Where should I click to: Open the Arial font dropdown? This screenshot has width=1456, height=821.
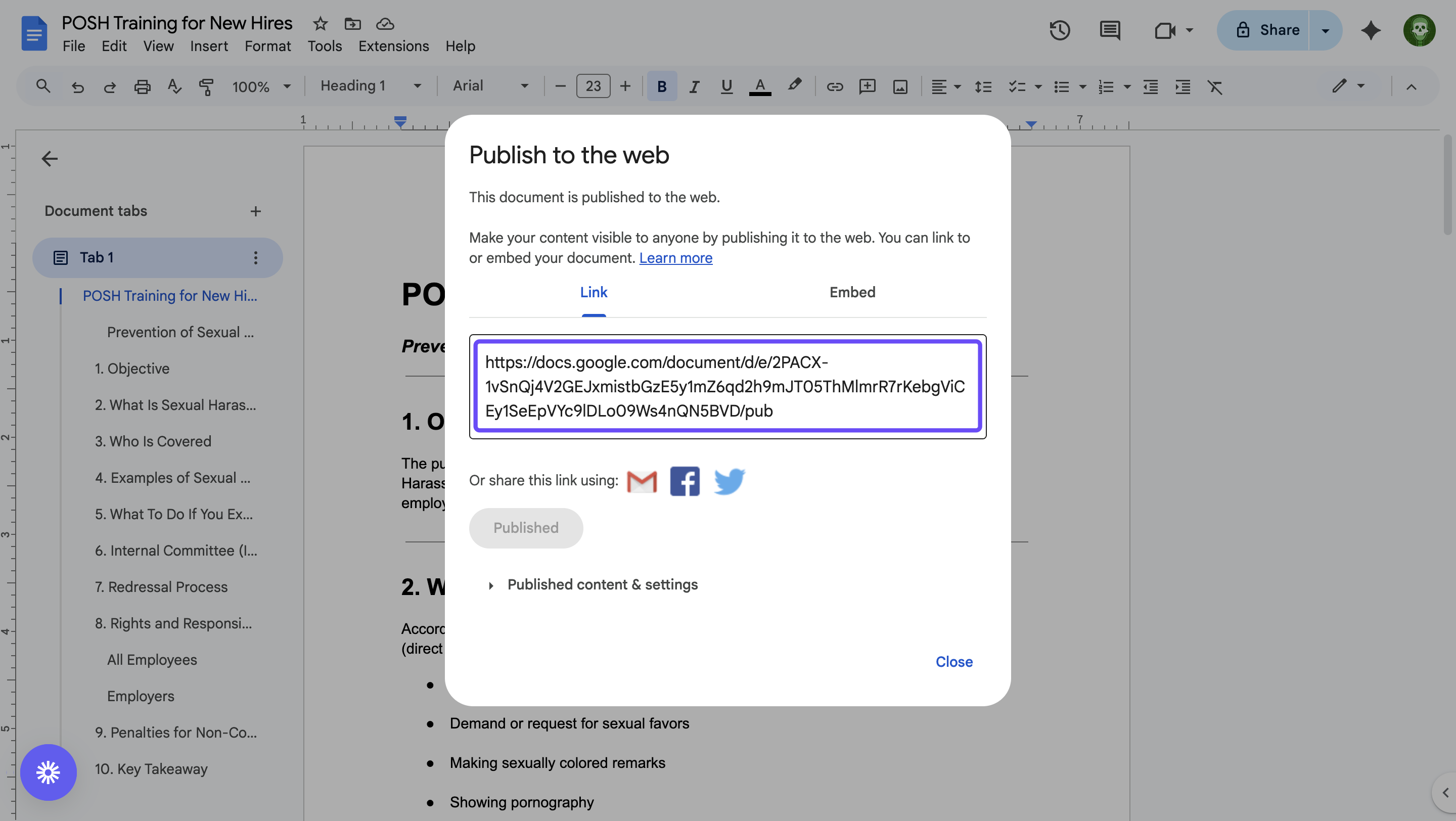point(490,86)
